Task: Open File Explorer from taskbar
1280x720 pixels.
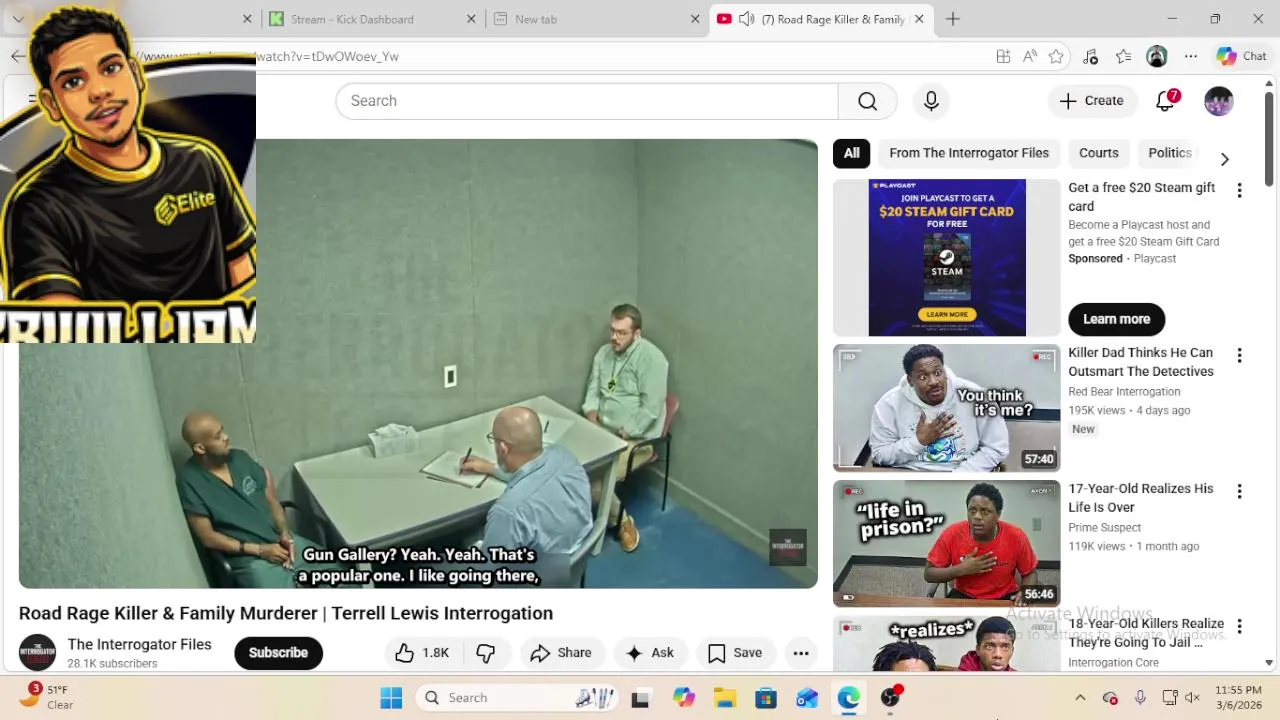Action: 725,698
